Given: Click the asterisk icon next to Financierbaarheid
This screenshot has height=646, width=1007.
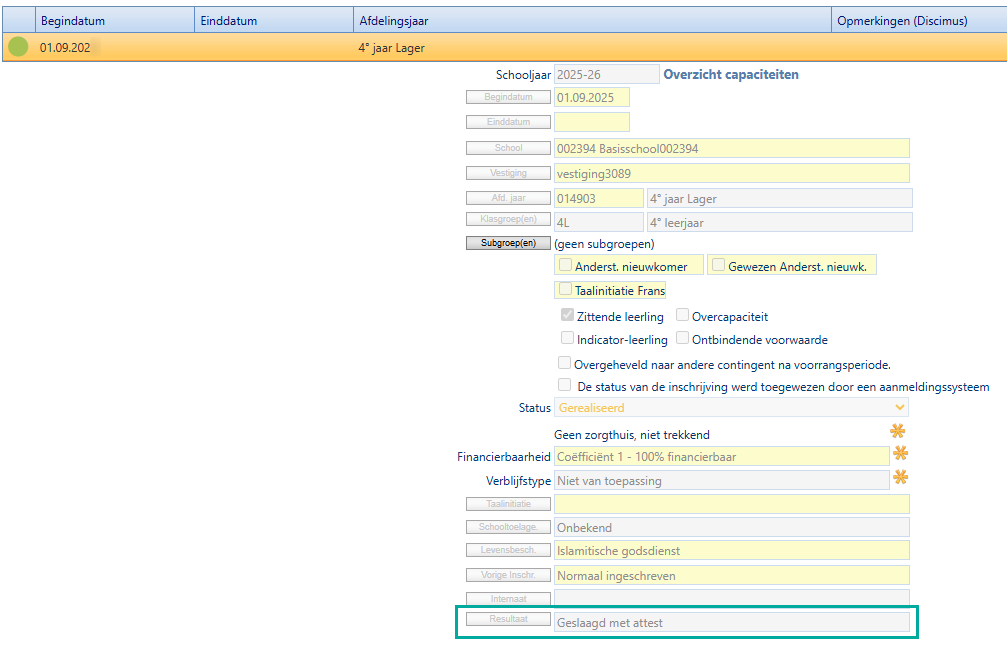Looking at the screenshot, I should click(900, 454).
